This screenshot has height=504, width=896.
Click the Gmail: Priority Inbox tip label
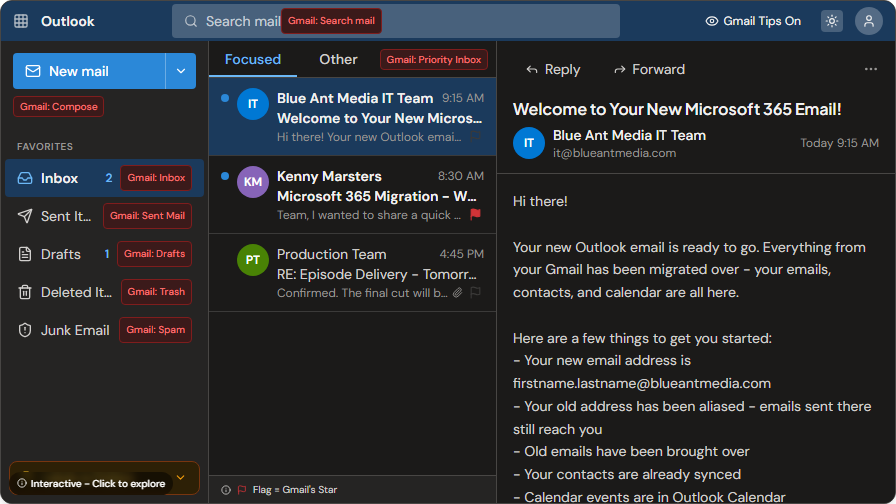(434, 59)
